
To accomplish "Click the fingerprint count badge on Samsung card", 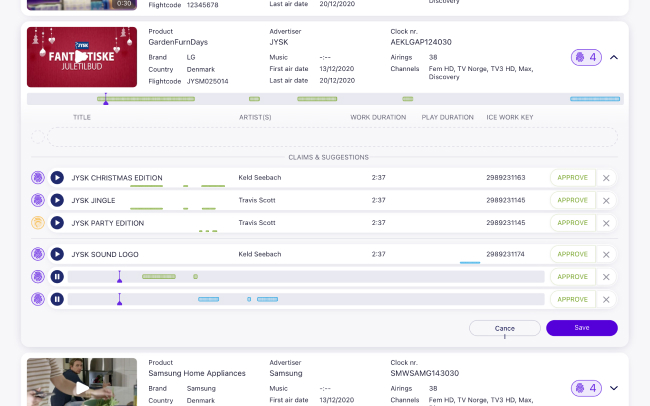I will click(586, 388).
